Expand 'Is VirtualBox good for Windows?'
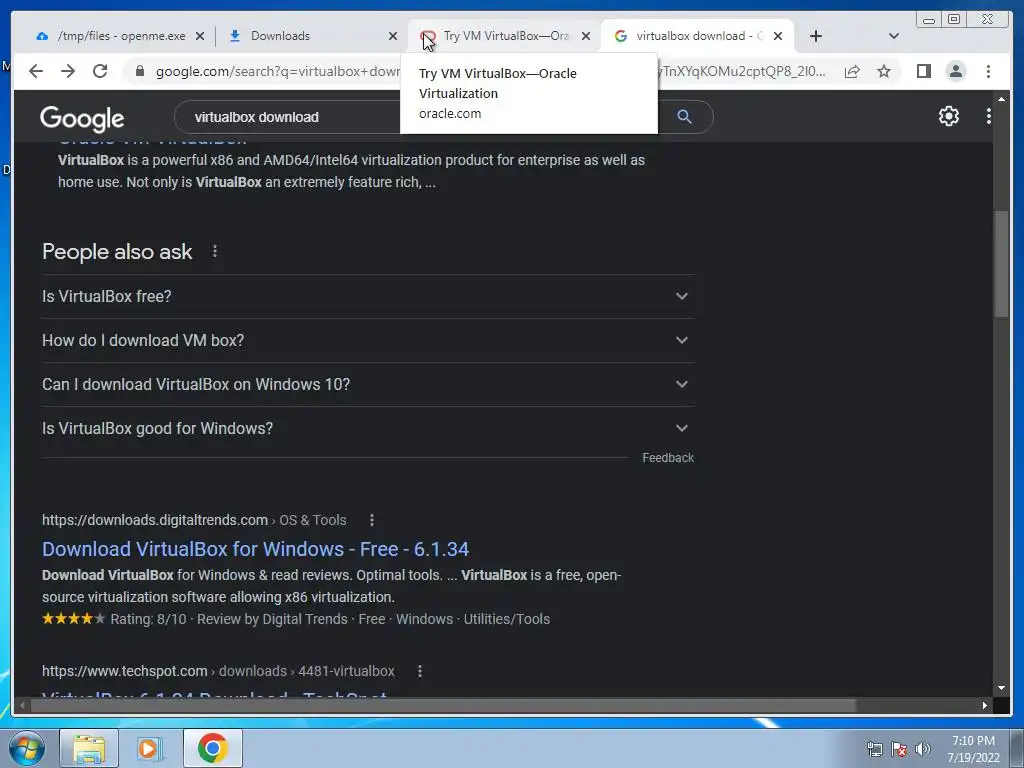Screen dimensions: 1024x768 [368, 428]
